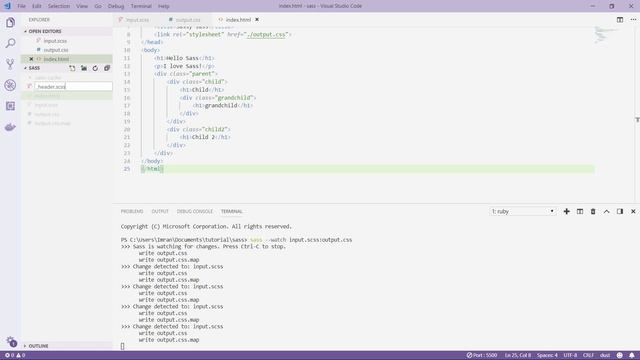The height and width of the screenshot is (360, 640).
Task: Expand the Outline section
Action: (38, 346)
